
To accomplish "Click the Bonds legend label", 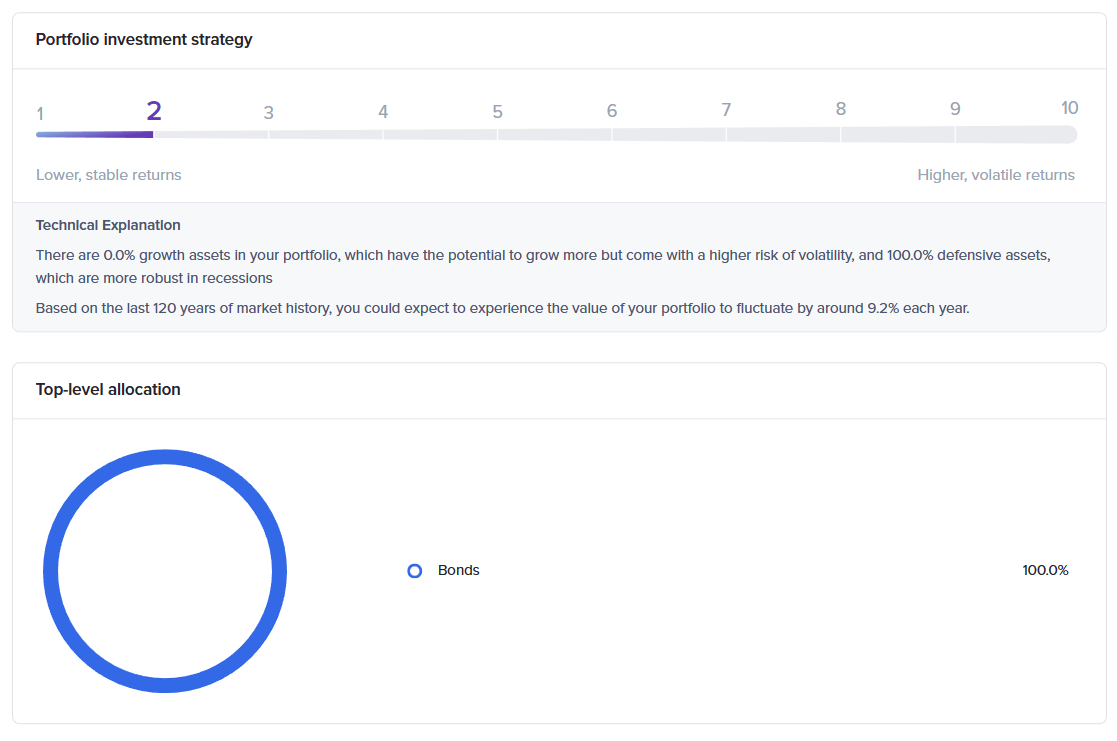I will point(459,570).
